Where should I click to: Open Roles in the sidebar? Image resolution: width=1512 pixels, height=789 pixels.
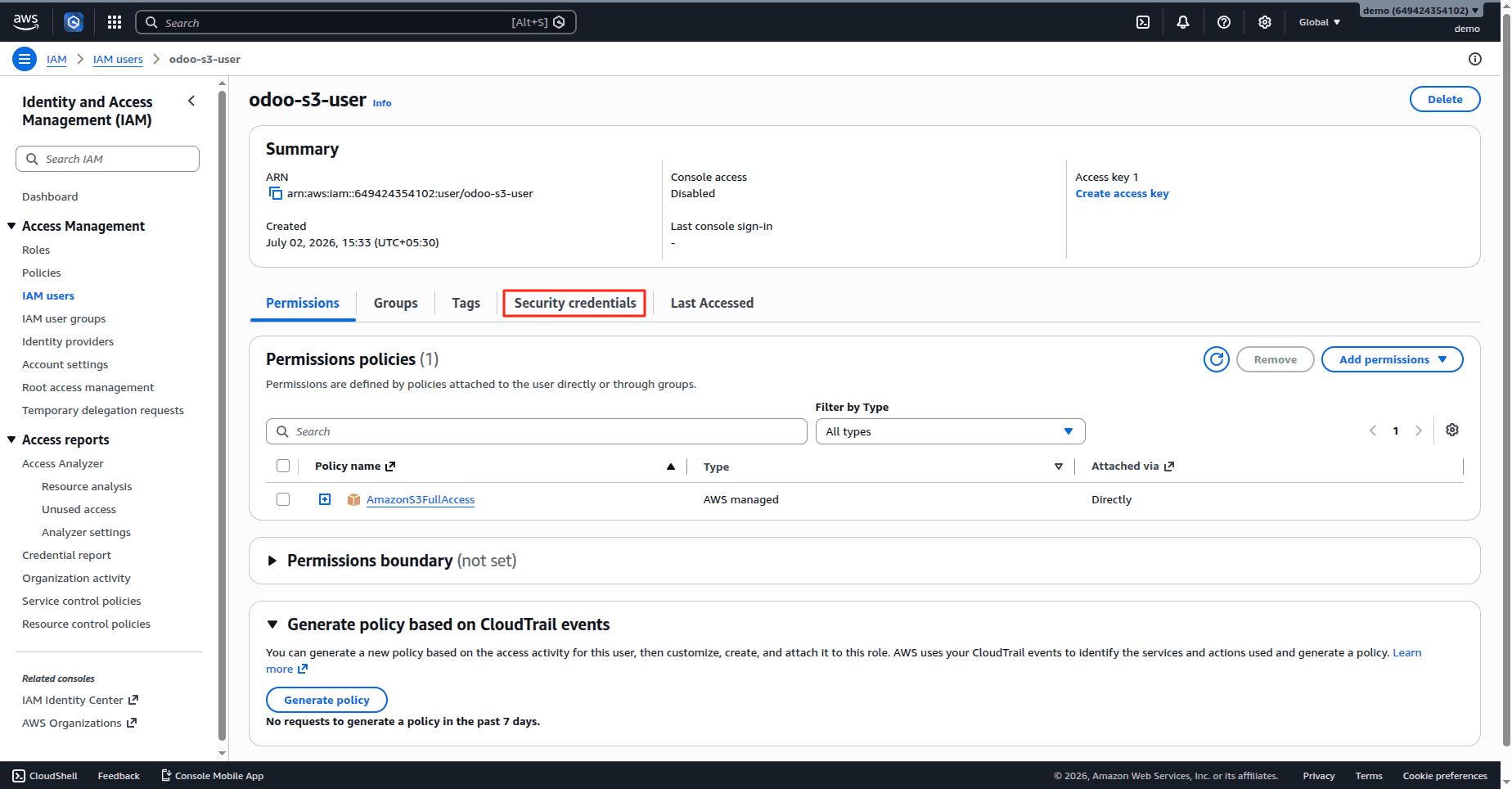(36, 250)
